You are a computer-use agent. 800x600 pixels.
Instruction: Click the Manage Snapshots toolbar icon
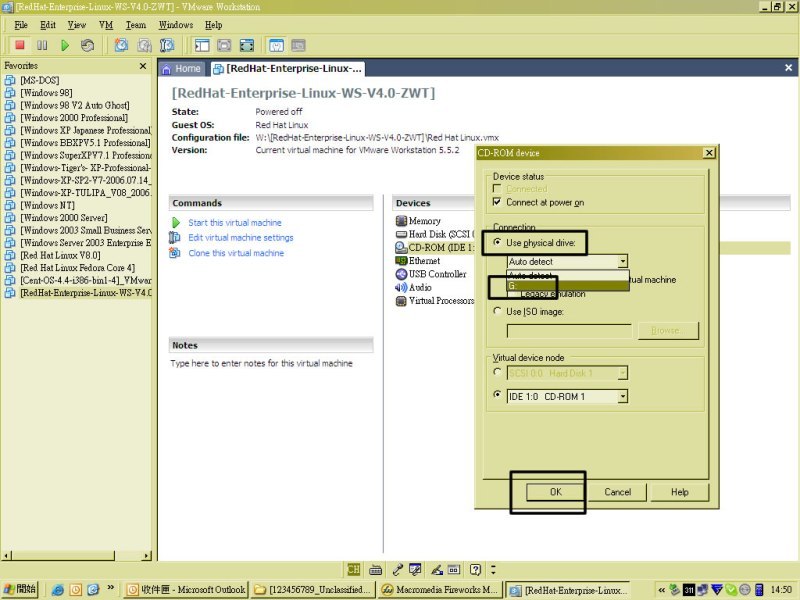[x=167, y=45]
